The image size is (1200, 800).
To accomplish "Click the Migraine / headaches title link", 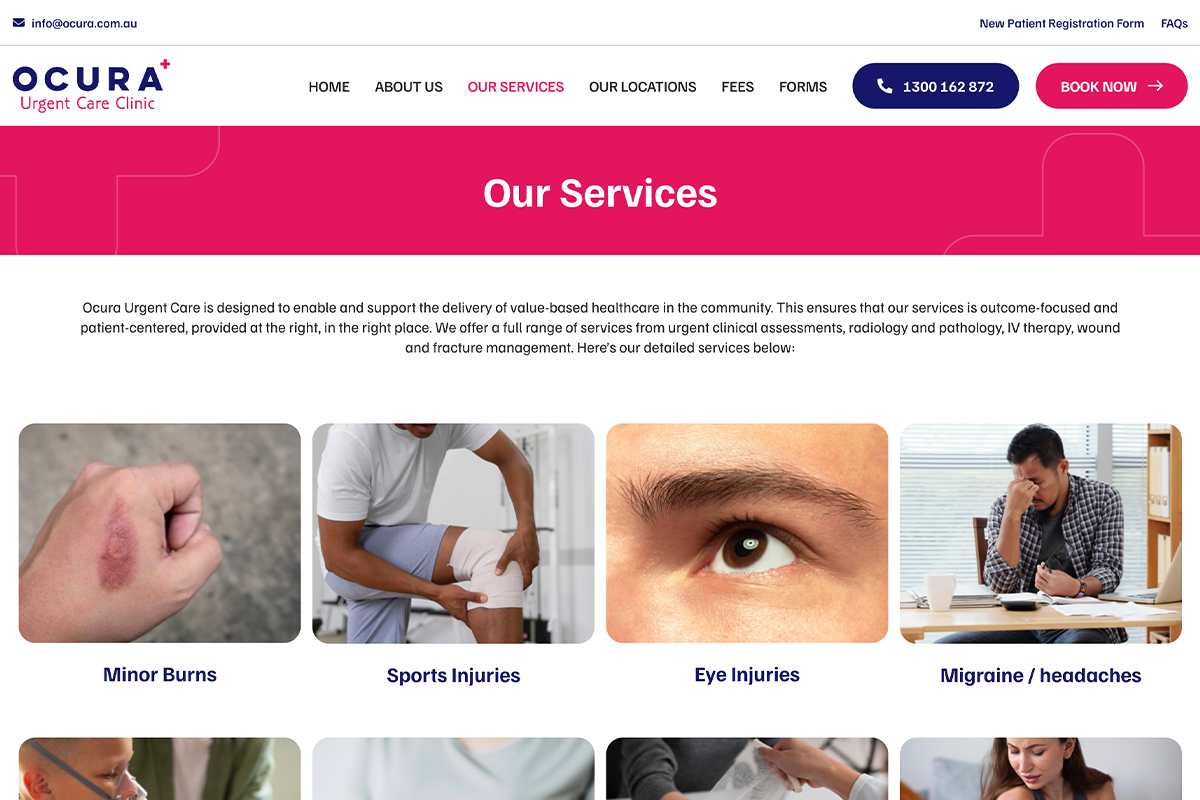I will (1041, 676).
